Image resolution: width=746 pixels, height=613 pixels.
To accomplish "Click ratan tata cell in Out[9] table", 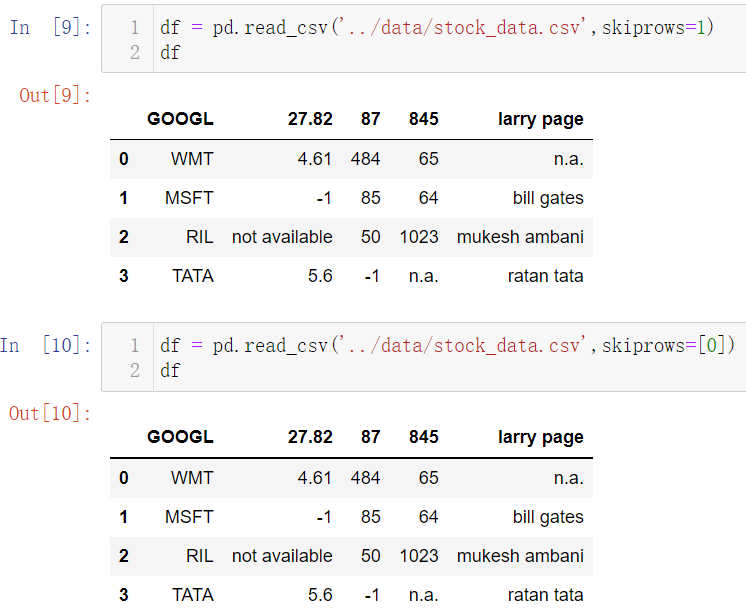I will (545, 276).
